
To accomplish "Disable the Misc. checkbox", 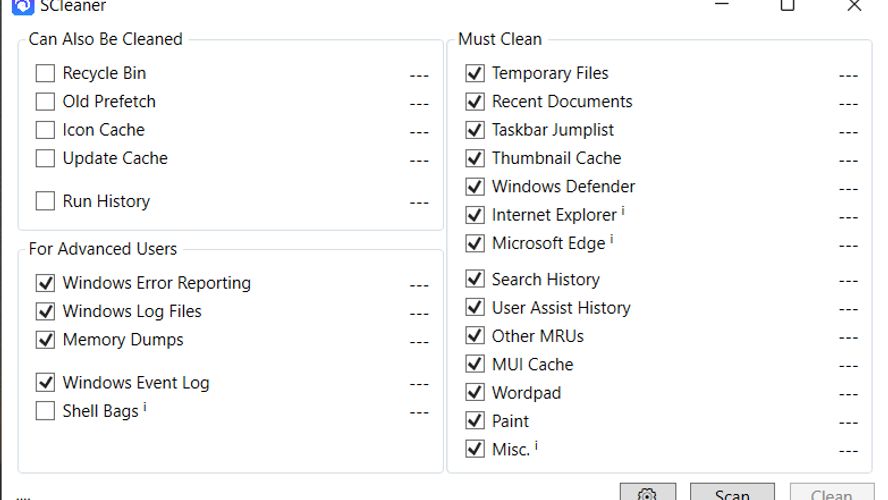I will tap(475, 448).
